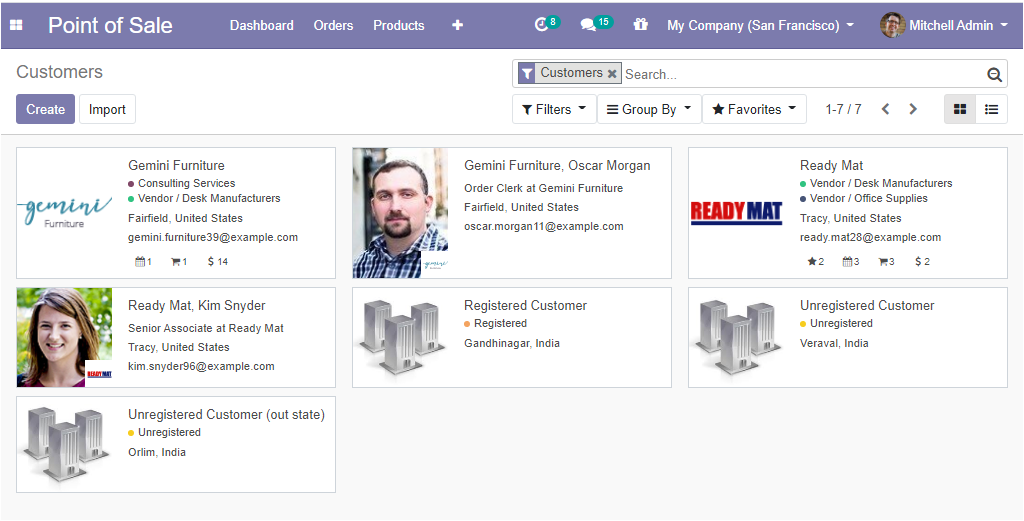Remove the Customers filter with the x
This screenshot has height=521, width=1024.
pyautogui.click(x=612, y=74)
